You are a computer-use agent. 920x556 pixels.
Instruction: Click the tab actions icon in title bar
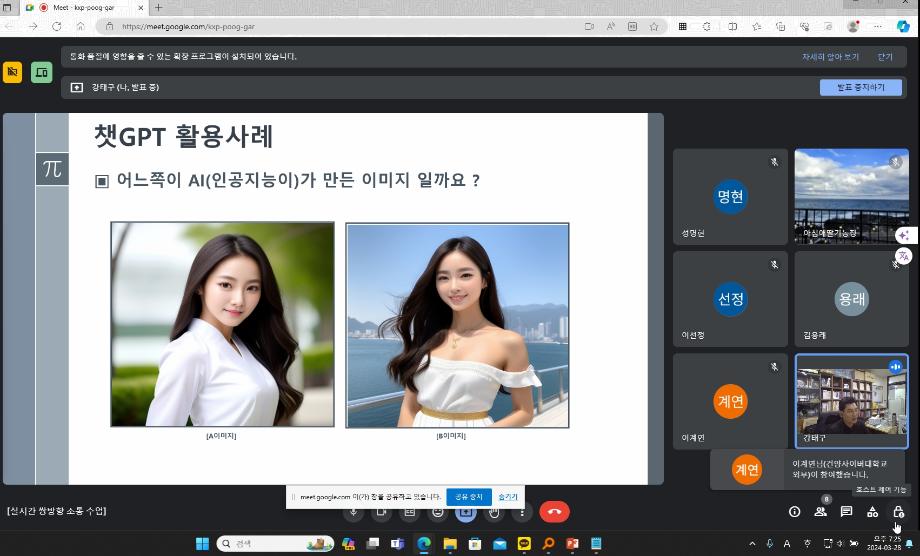(x=7, y=8)
